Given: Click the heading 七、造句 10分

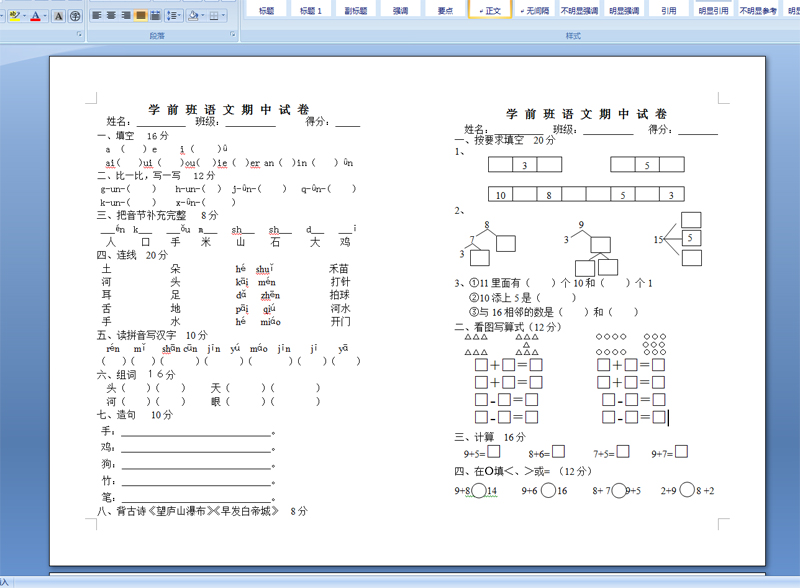Looking at the screenshot, I should coord(135,415).
